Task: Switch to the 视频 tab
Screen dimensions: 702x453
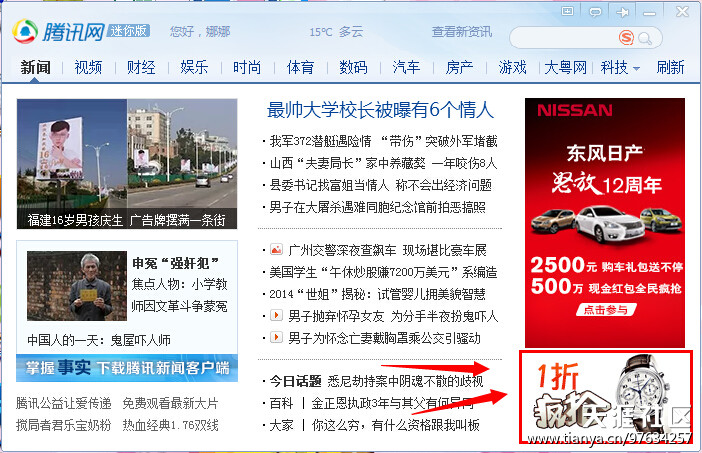Action: click(x=88, y=68)
